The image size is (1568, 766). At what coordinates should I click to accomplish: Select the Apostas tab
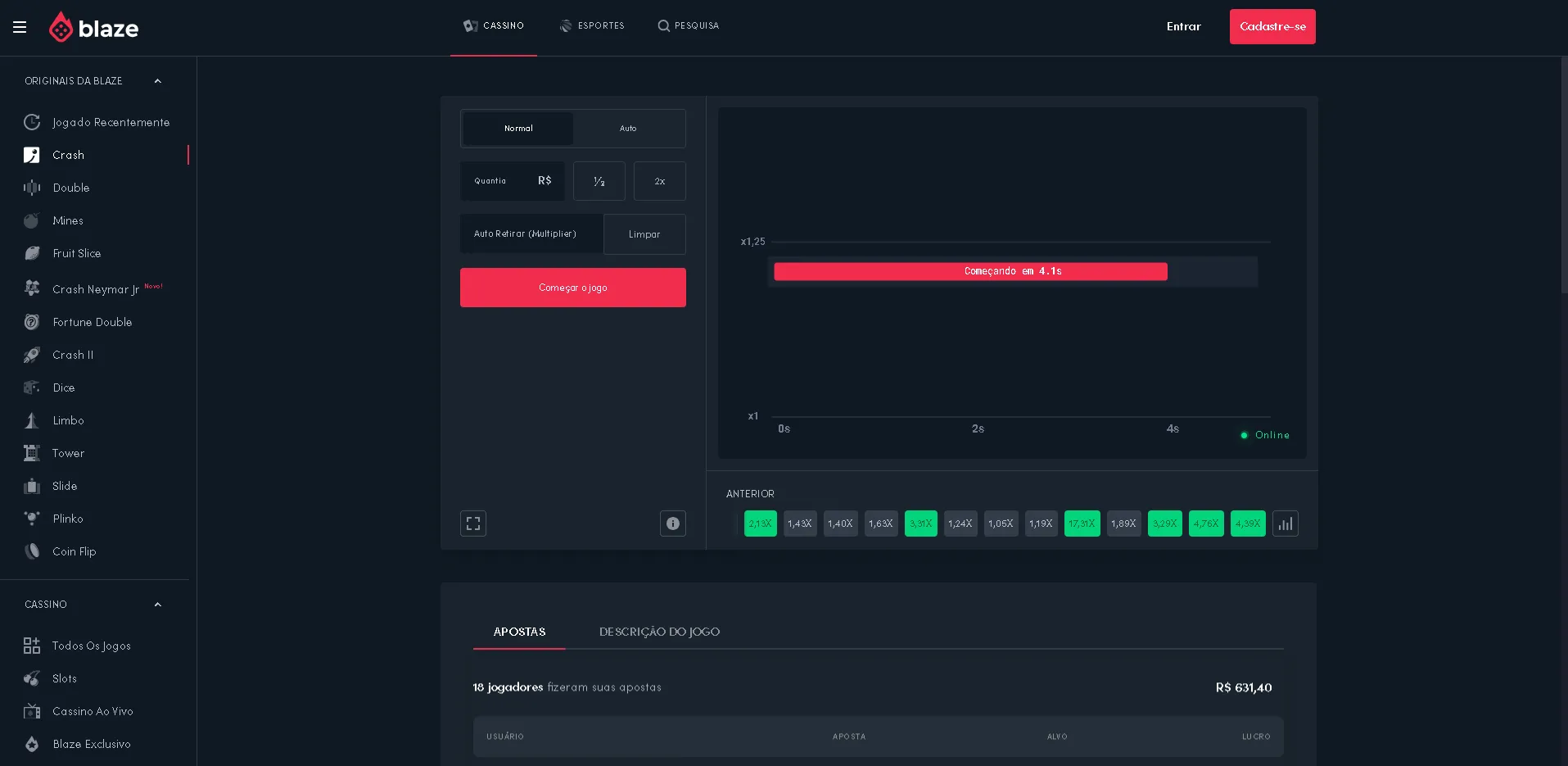tap(519, 632)
